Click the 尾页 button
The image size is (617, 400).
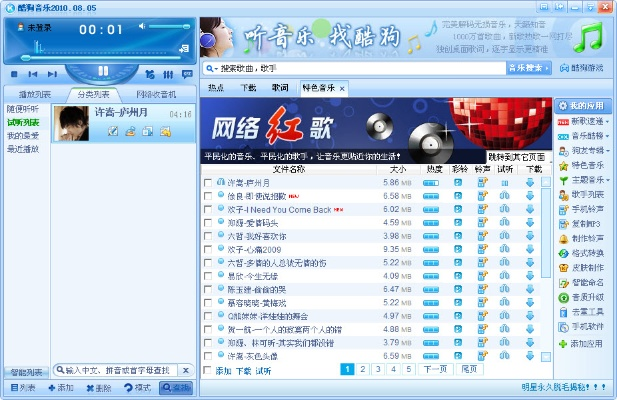[x=469, y=369]
